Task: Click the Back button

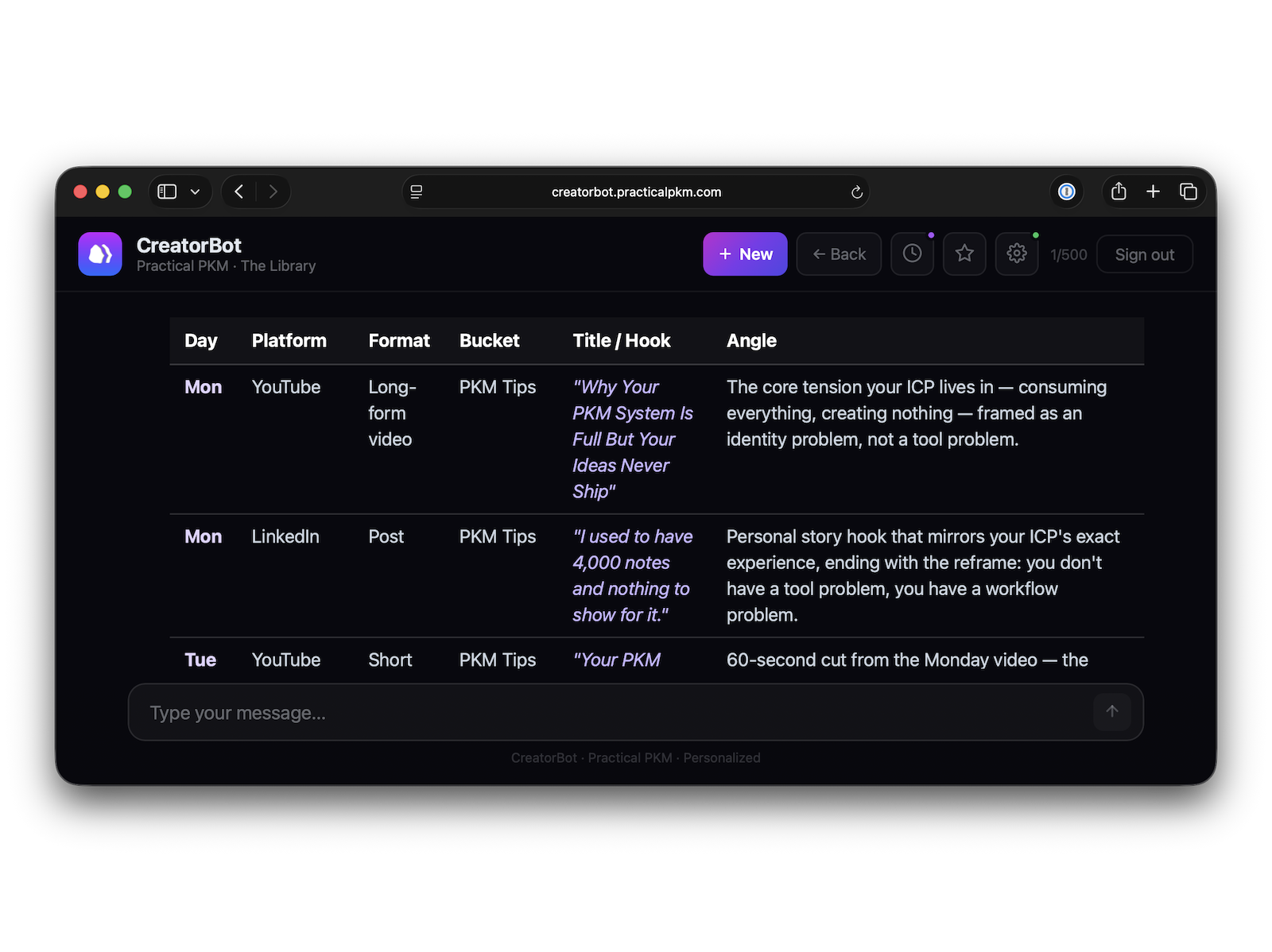Action: [x=839, y=254]
